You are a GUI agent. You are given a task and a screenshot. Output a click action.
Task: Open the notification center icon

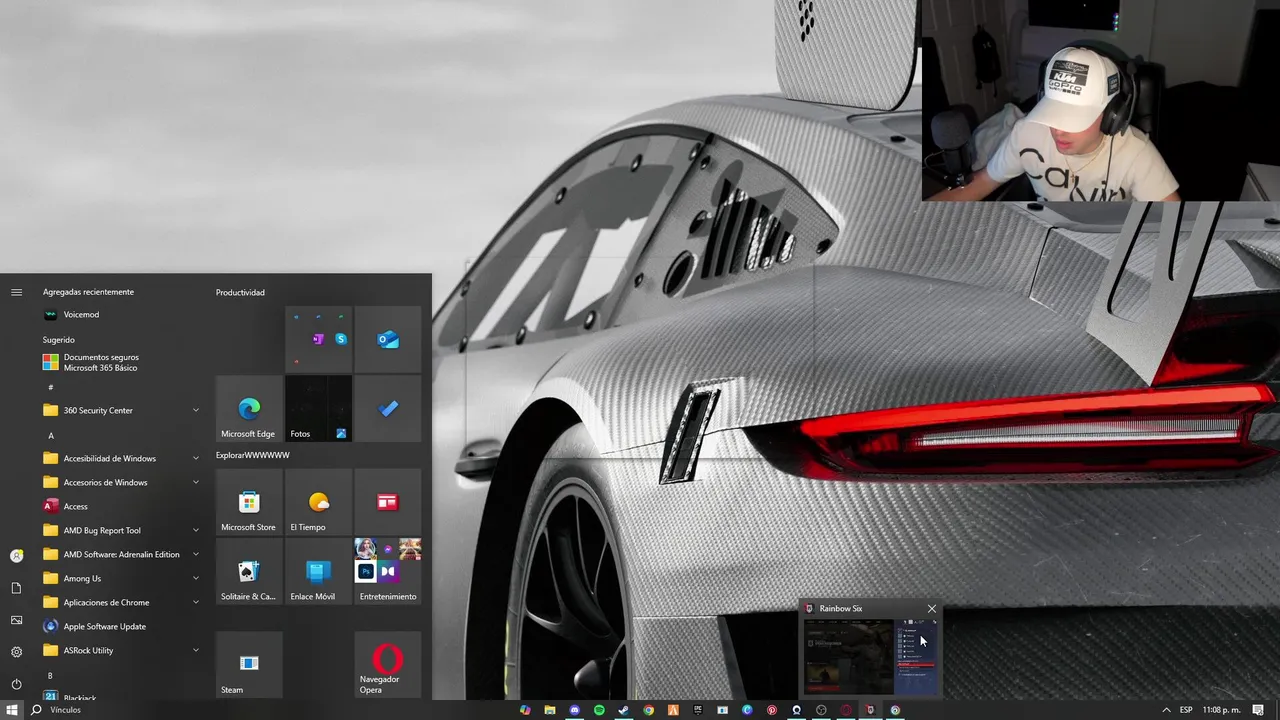[1259, 710]
